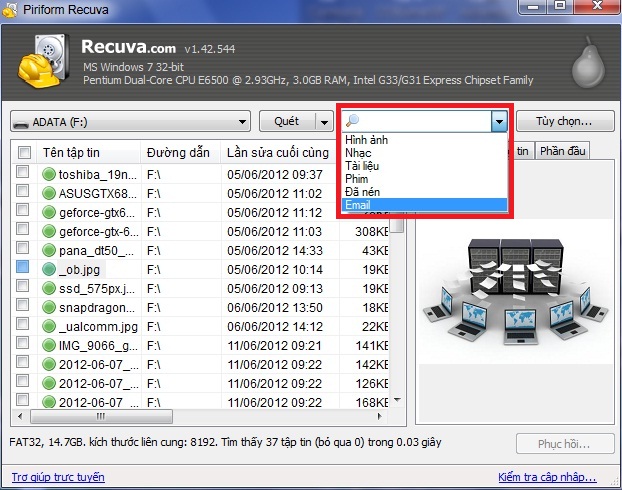Click green status dot for pana_dt50 file

point(48,250)
